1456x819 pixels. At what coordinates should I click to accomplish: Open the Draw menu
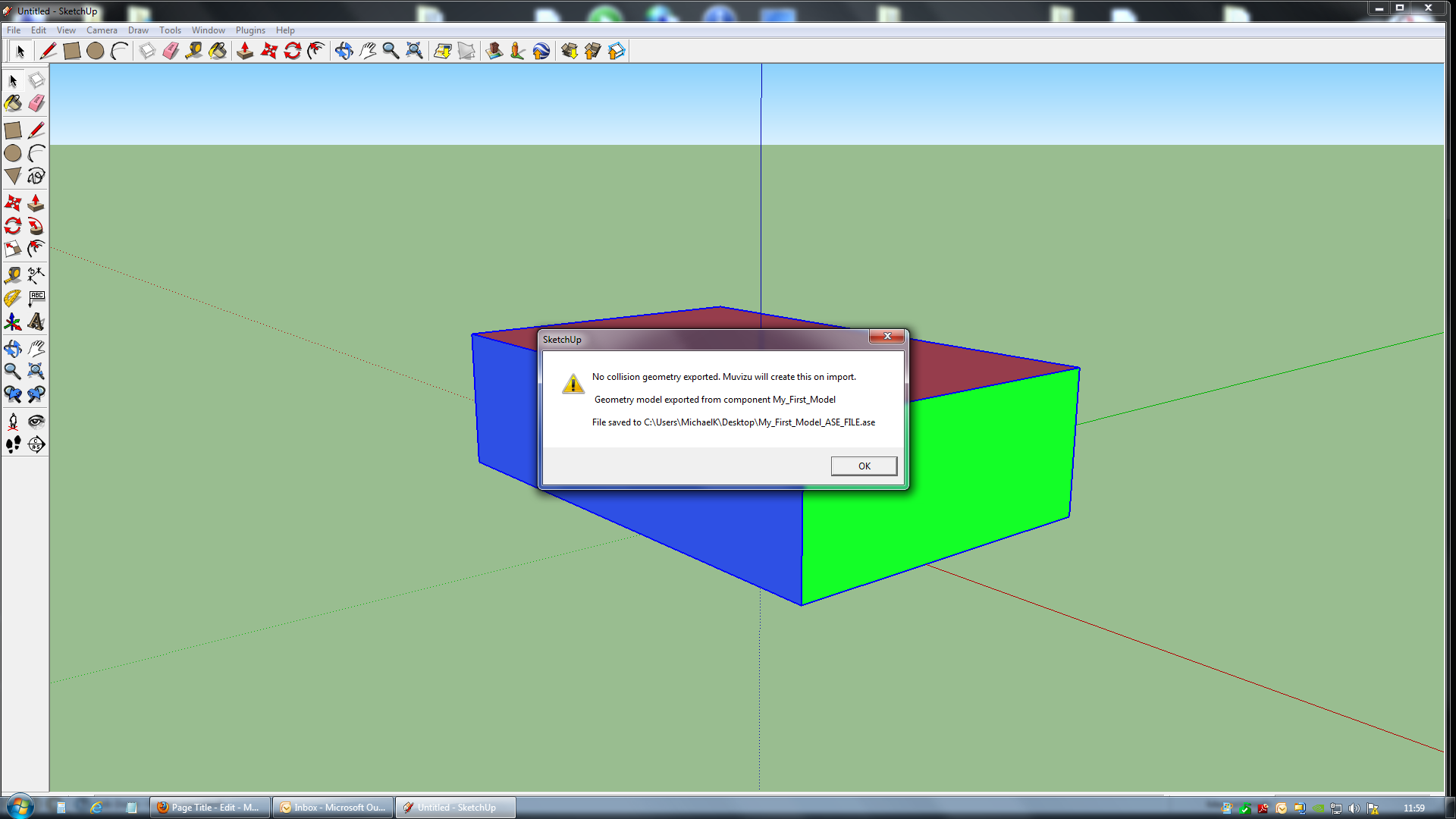tap(138, 30)
